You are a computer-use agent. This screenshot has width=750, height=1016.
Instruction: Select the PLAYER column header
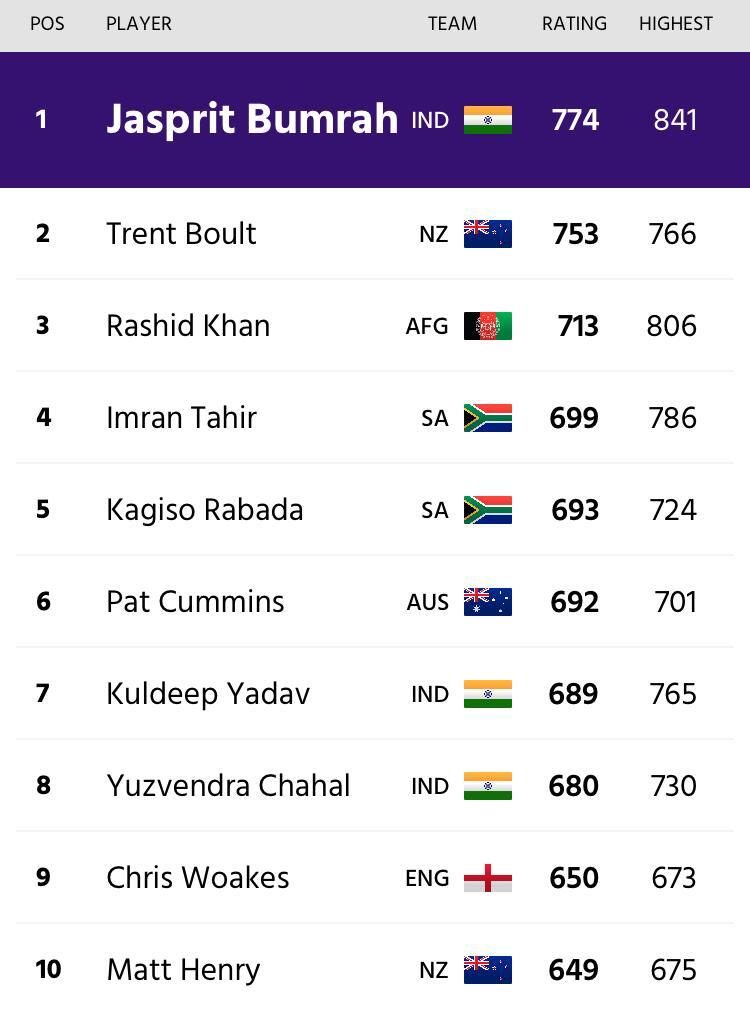(139, 24)
